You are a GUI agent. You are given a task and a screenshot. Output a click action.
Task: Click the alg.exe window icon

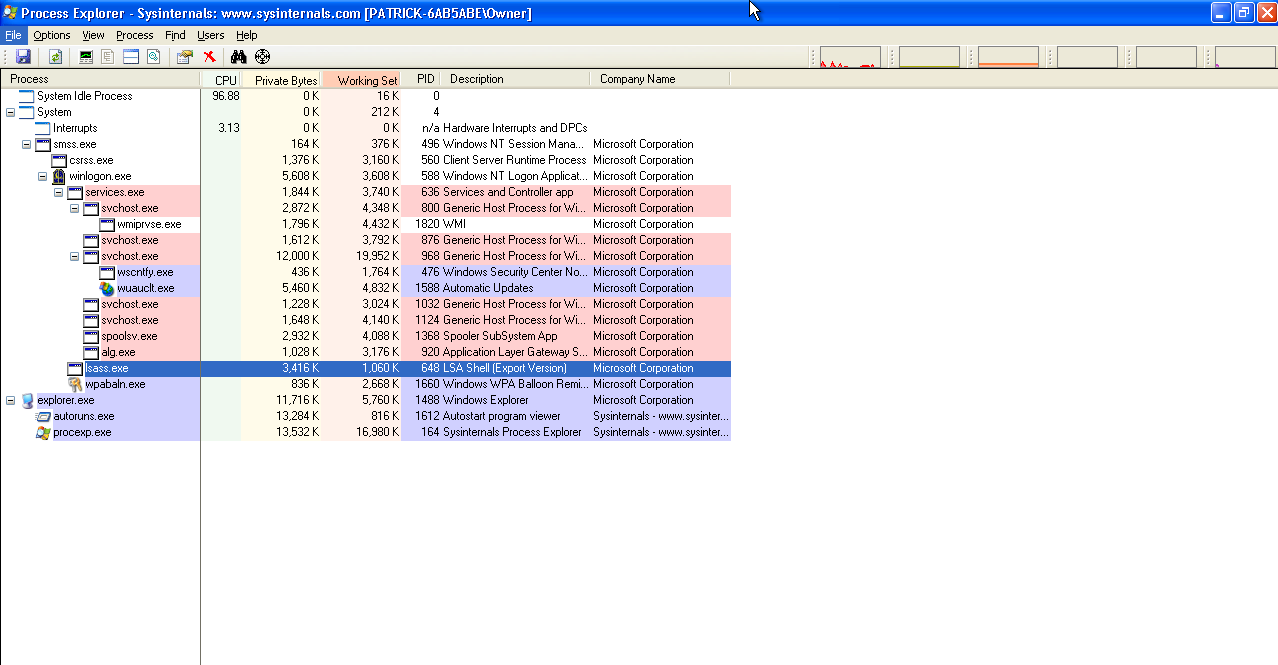pyautogui.click(x=91, y=352)
